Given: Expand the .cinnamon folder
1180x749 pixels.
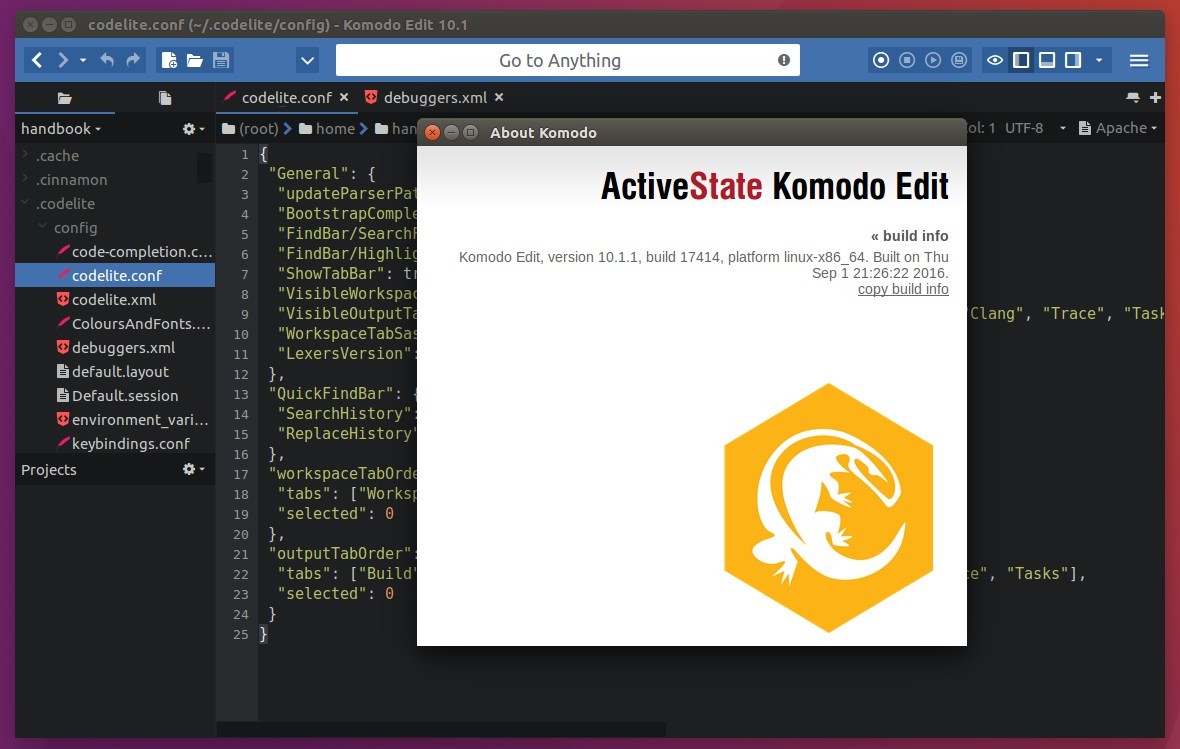Looking at the screenshot, I should click(25, 179).
